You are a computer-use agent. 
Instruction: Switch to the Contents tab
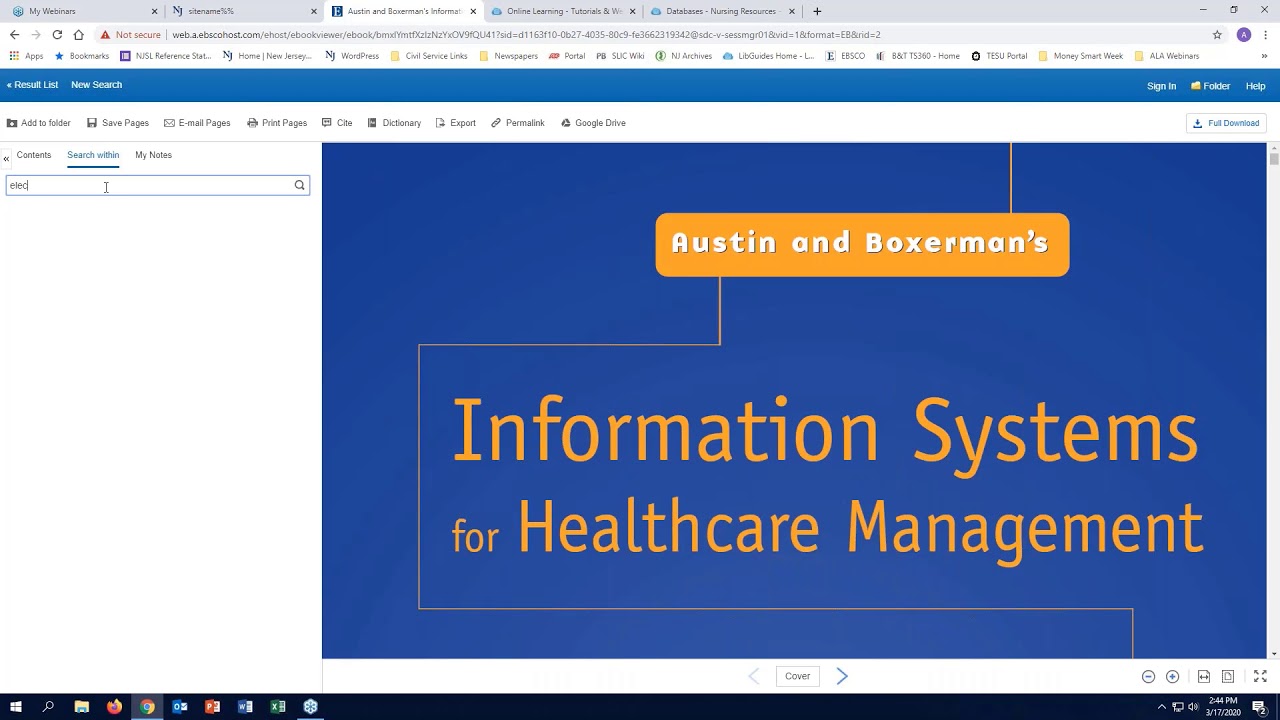[x=33, y=155]
